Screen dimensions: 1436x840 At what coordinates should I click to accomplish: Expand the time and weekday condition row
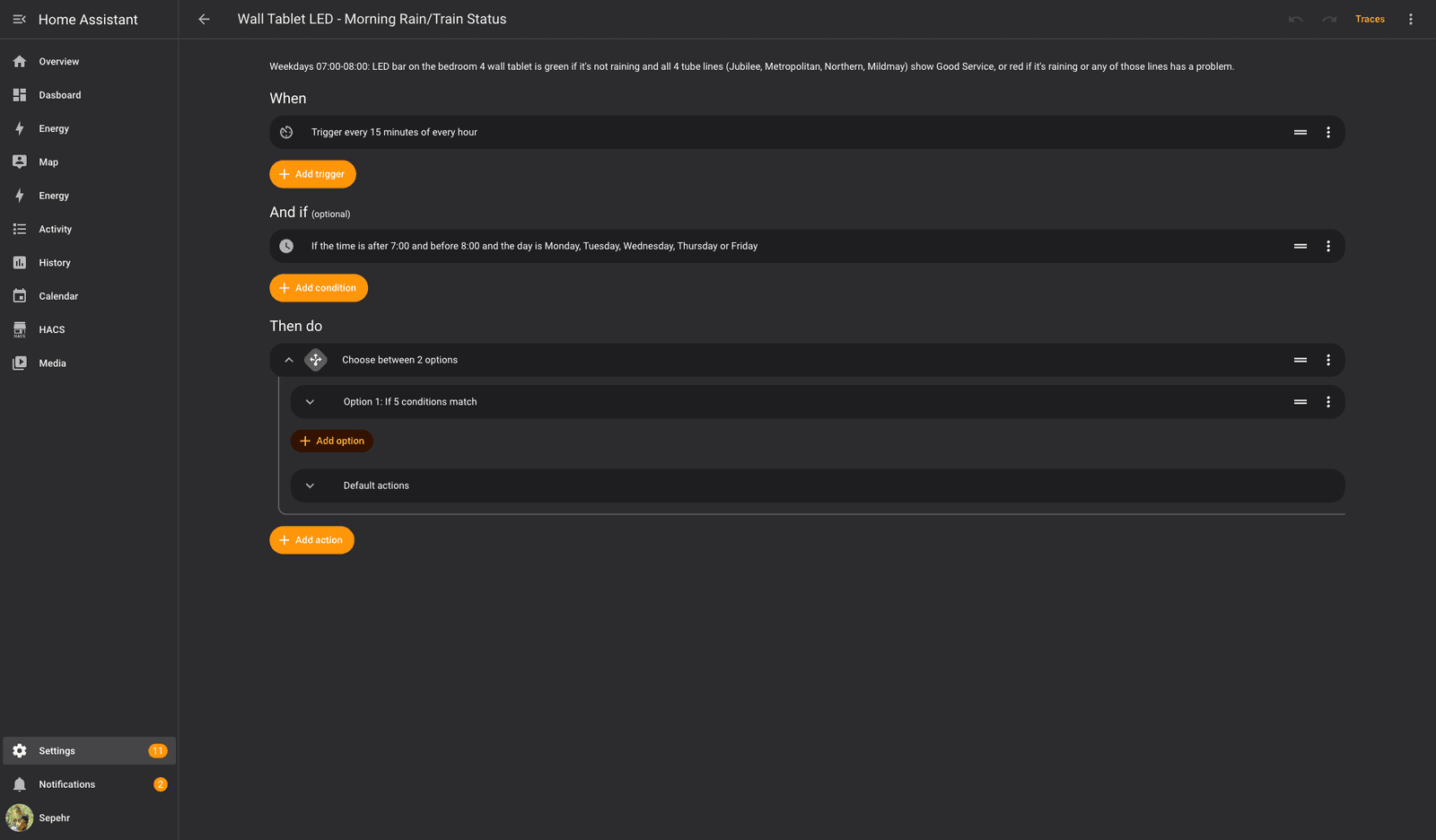tap(807, 246)
